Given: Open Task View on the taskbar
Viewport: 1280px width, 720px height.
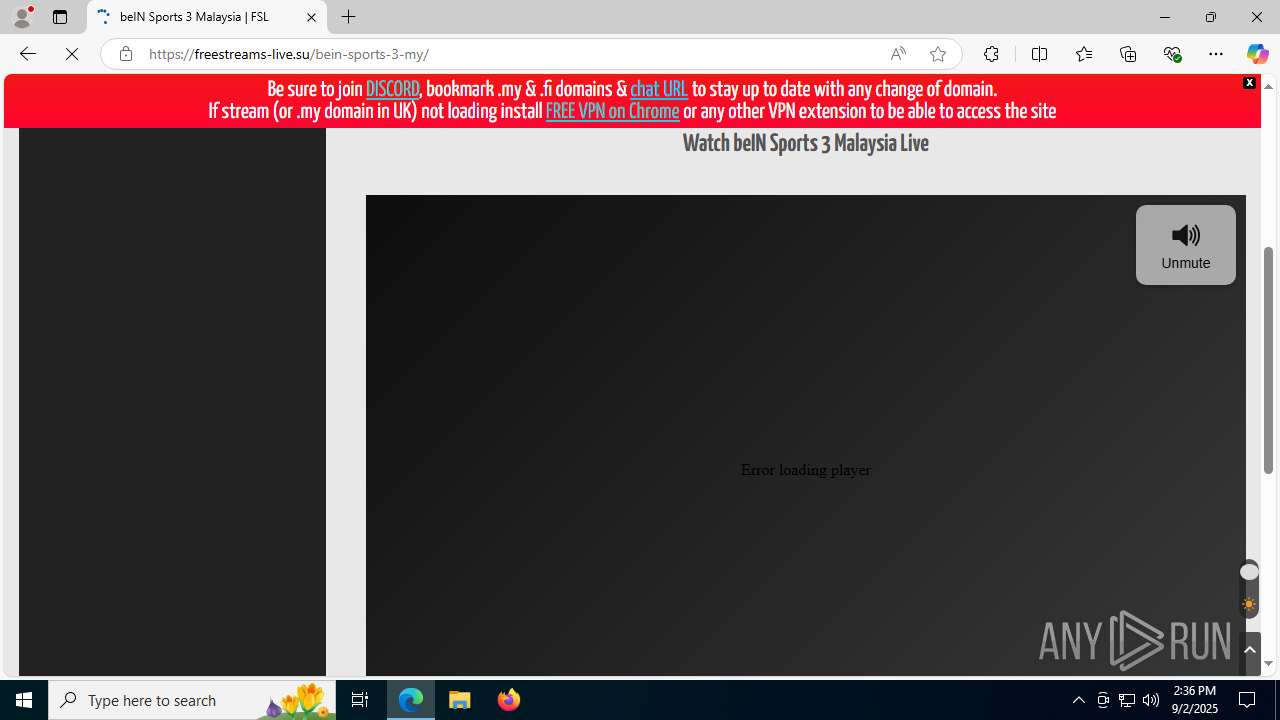Looking at the screenshot, I should pyautogui.click(x=360, y=700).
